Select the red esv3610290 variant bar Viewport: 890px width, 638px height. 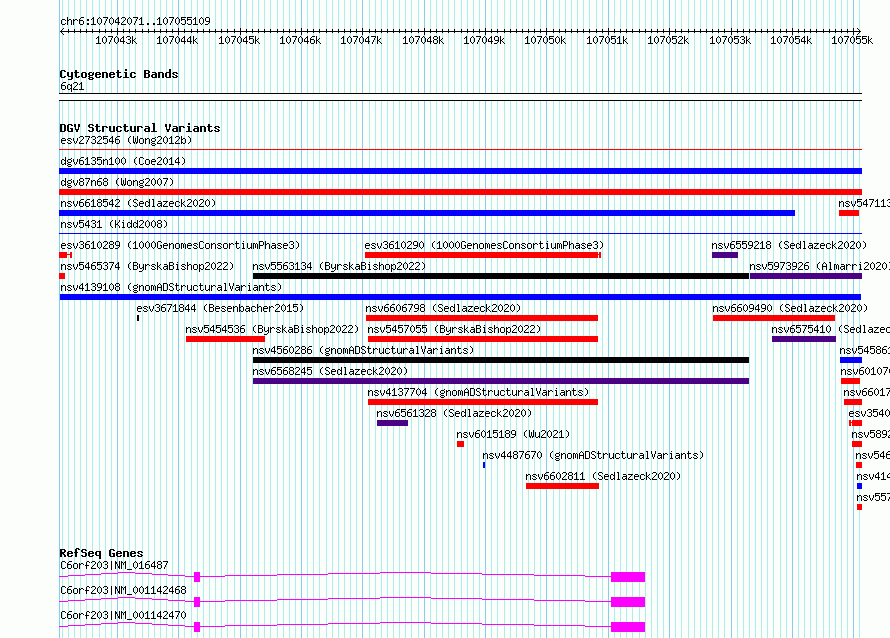tap(482, 255)
